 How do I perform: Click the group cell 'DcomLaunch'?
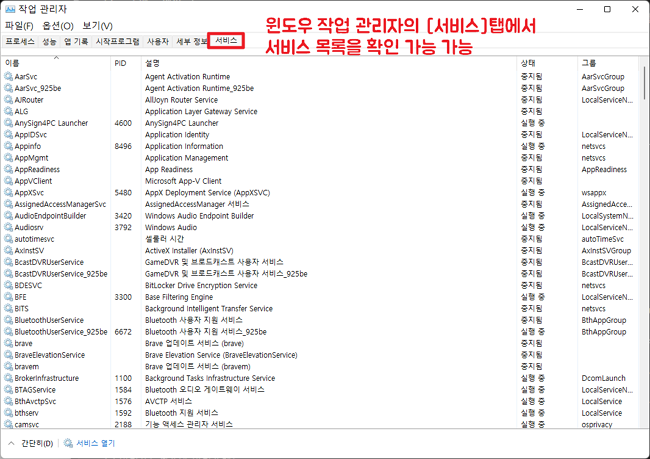point(604,378)
